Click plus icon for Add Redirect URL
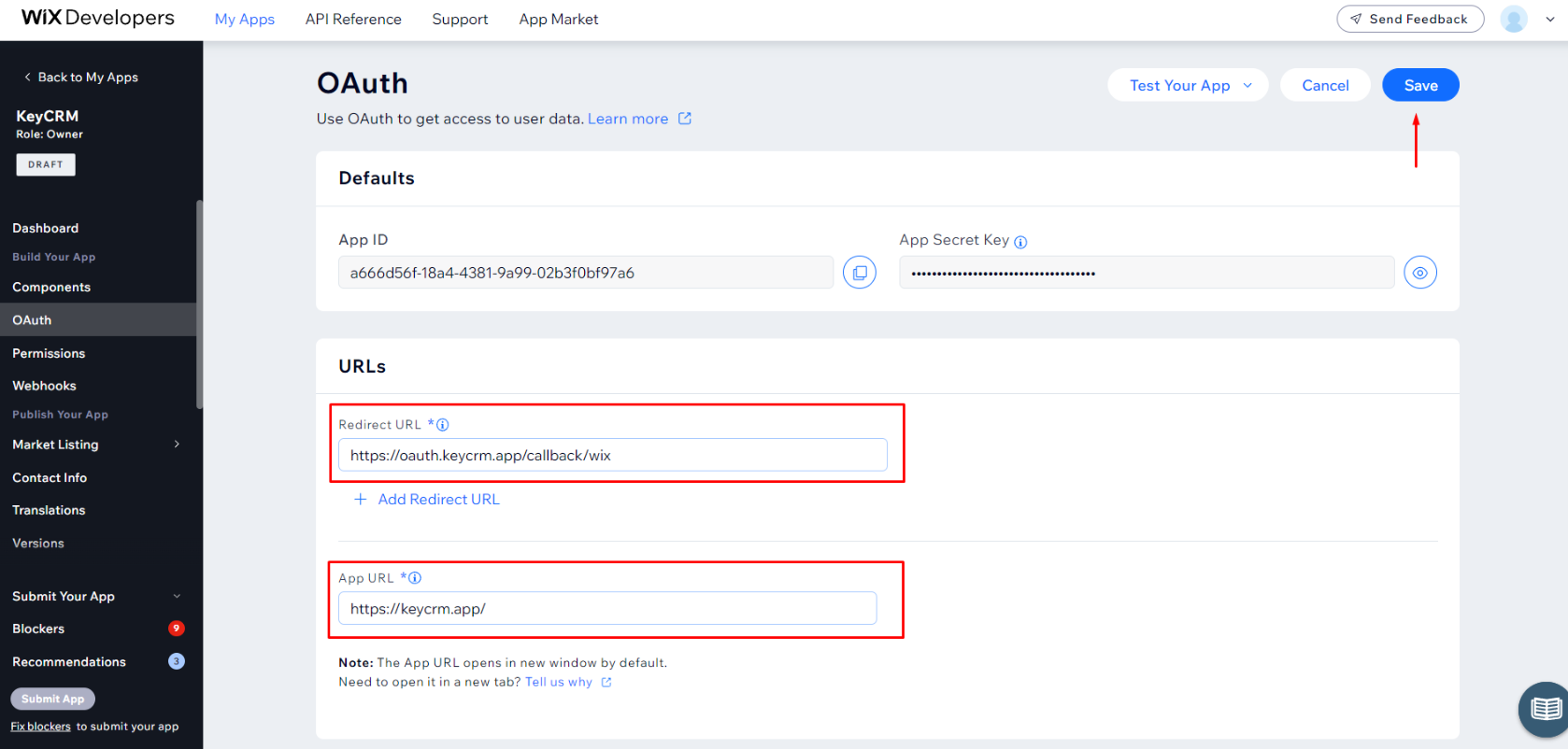The width and height of the screenshot is (1568, 749). click(360, 500)
